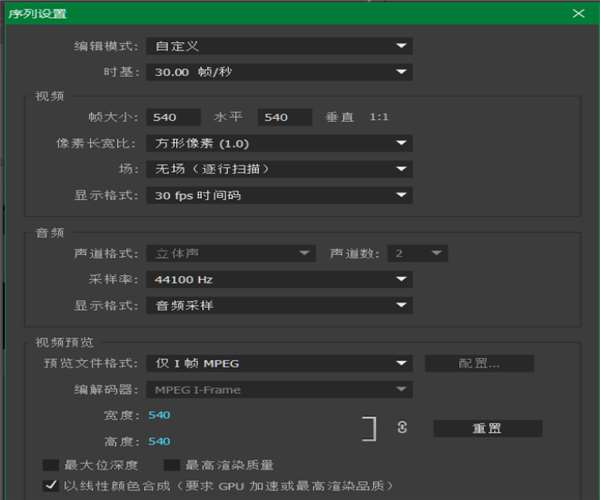Viewport: 600px width, 500px height.
Task: Open the 编辑模式 dropdown showing 自定义
Action: tap(279, 46)
